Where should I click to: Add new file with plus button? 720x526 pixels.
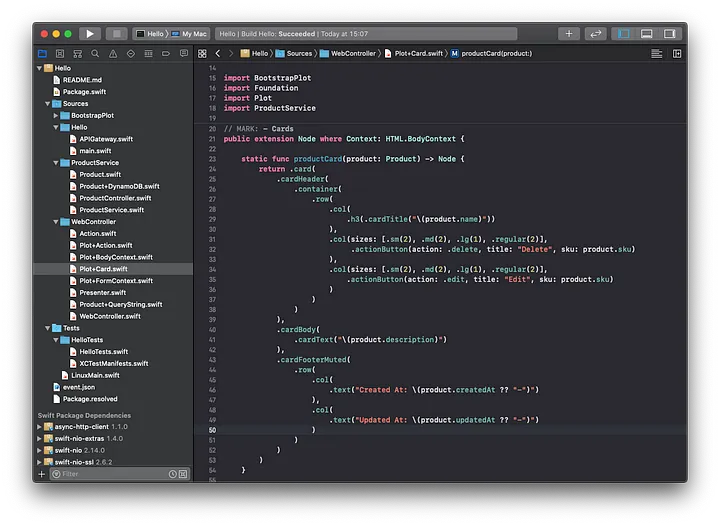pos(41,474)
